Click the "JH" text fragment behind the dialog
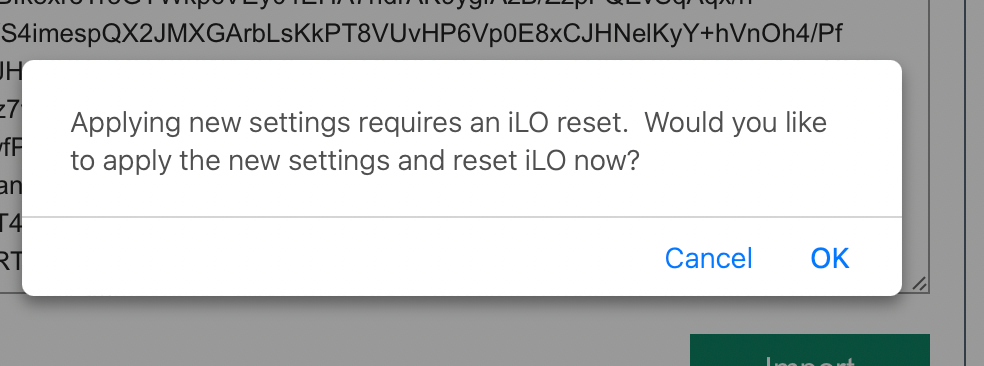Viewport: 984px width, 366px height. point(11,72)
